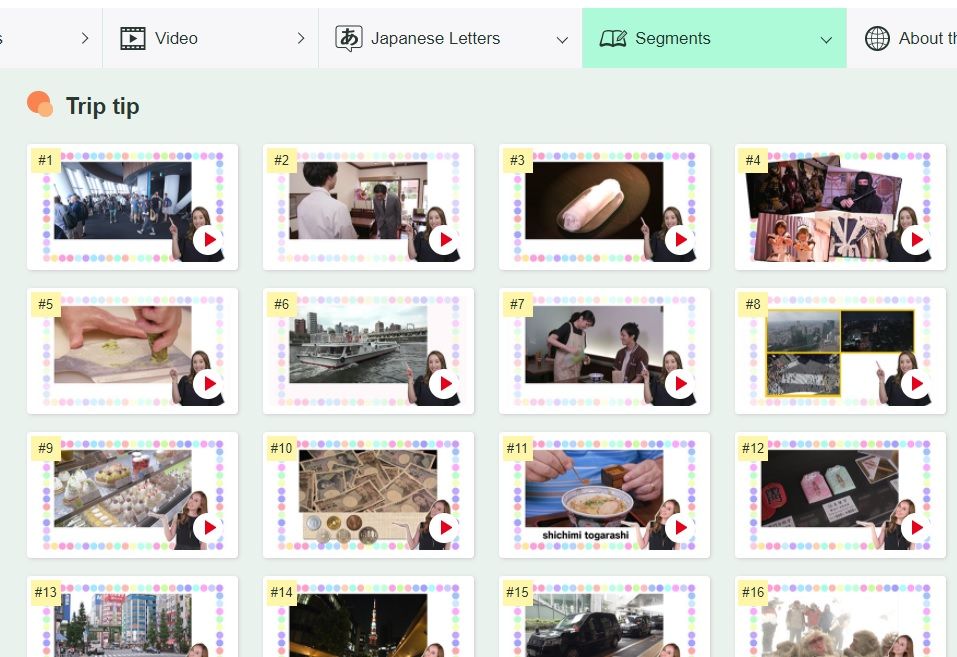Image resolution: width=957 pixels, height=657 pixels.
Task: Click the "Trip tip" section heading
Action: 103,106
